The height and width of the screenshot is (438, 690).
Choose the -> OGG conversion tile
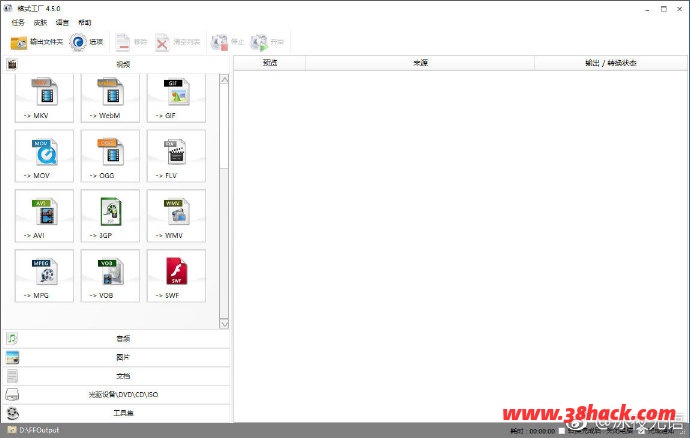tap(110, 156)
